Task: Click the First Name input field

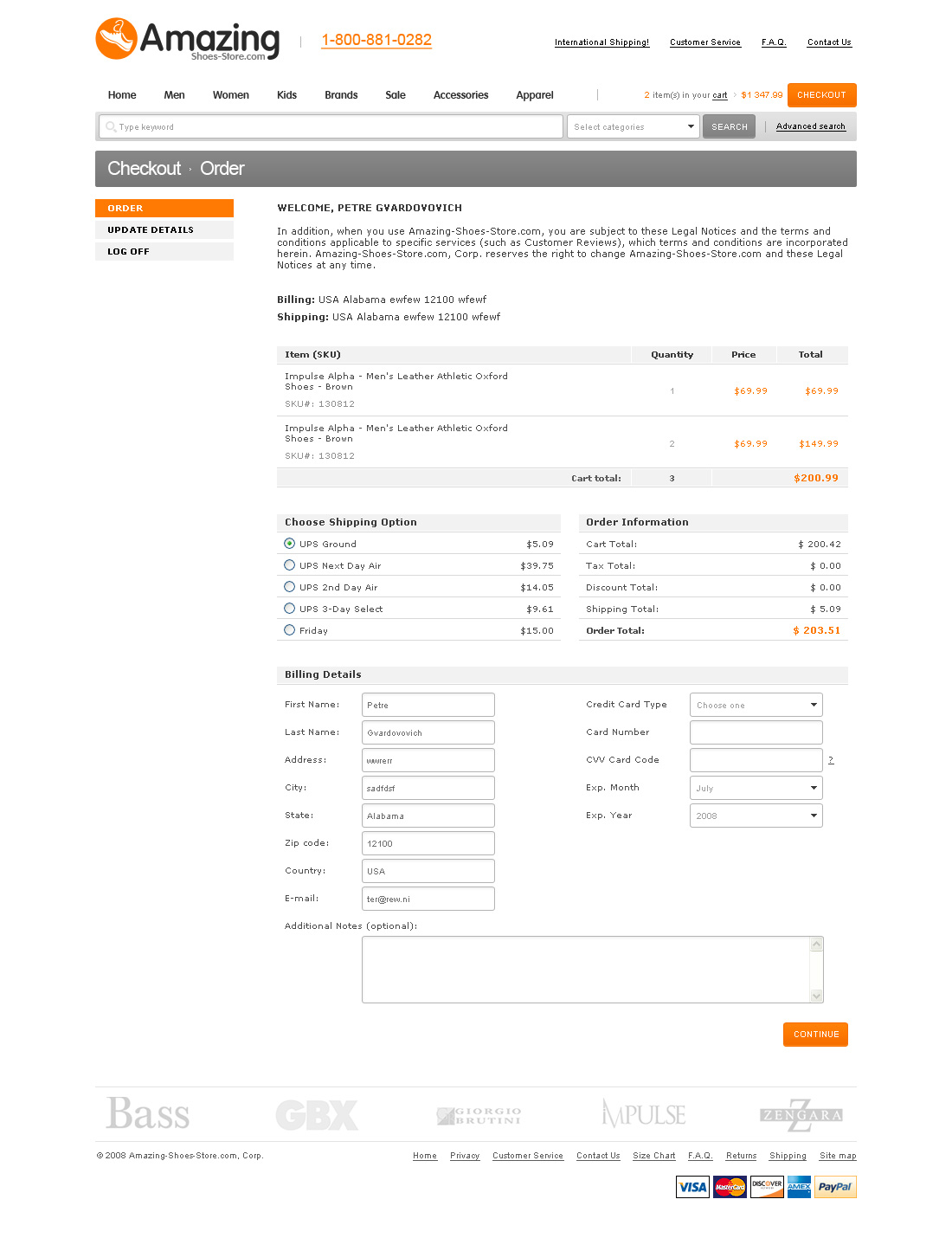Action: pyautogui.click(x=428, y=705)
